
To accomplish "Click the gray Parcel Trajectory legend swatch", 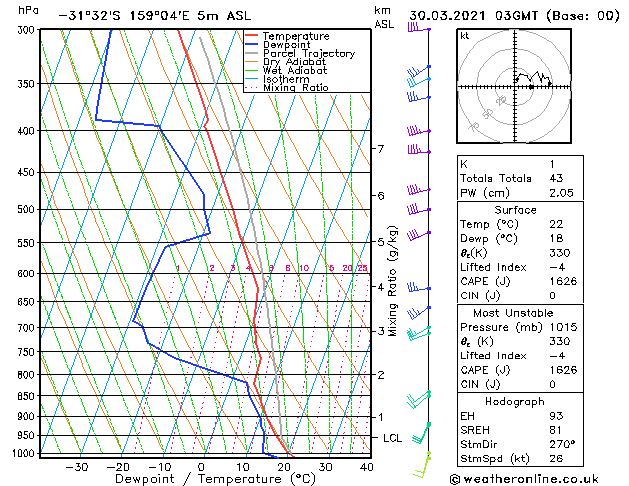I will coord(252,53).
